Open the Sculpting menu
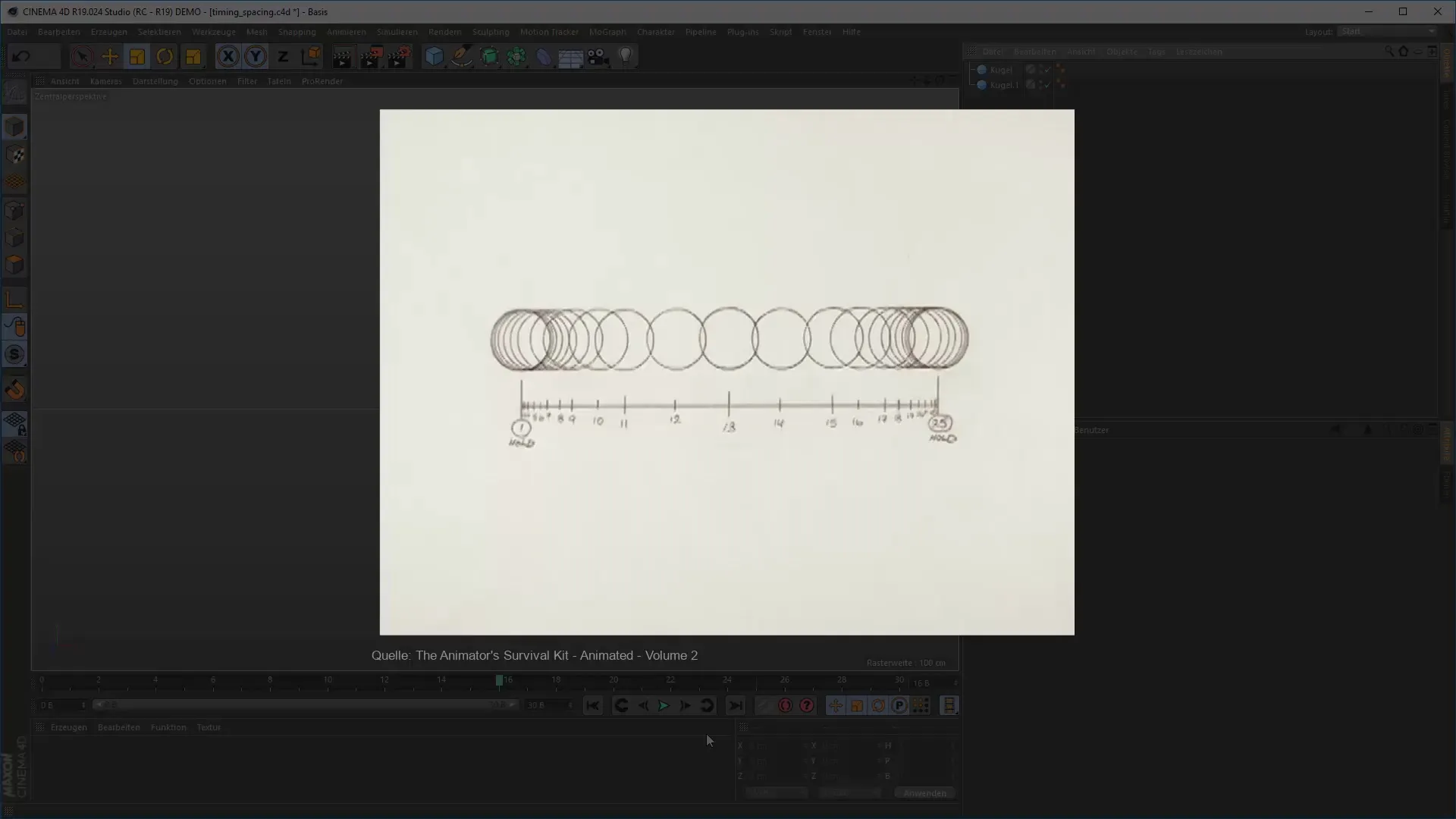Viewport: 1456px width, 819px height. click(x=491, y=32)
